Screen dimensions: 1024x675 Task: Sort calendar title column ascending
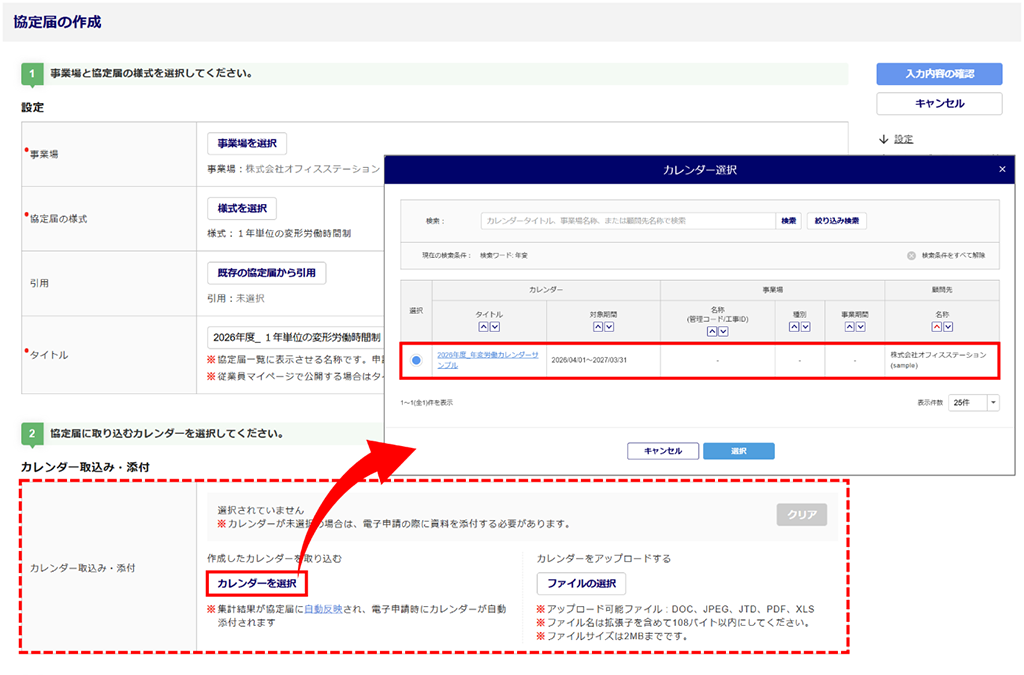pos(484,327)
